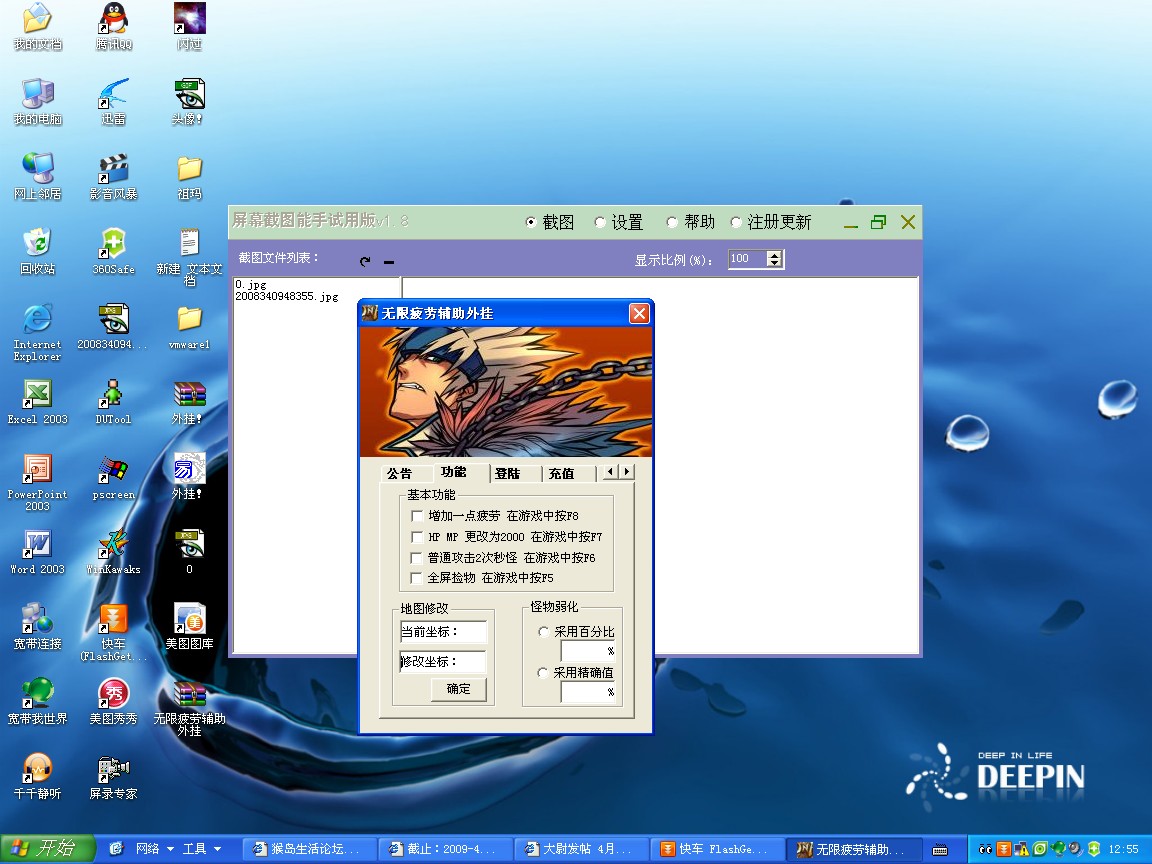Select the 设置 radio button
This screenshot has height=864, width=1152.
click(x=600, y=222)
